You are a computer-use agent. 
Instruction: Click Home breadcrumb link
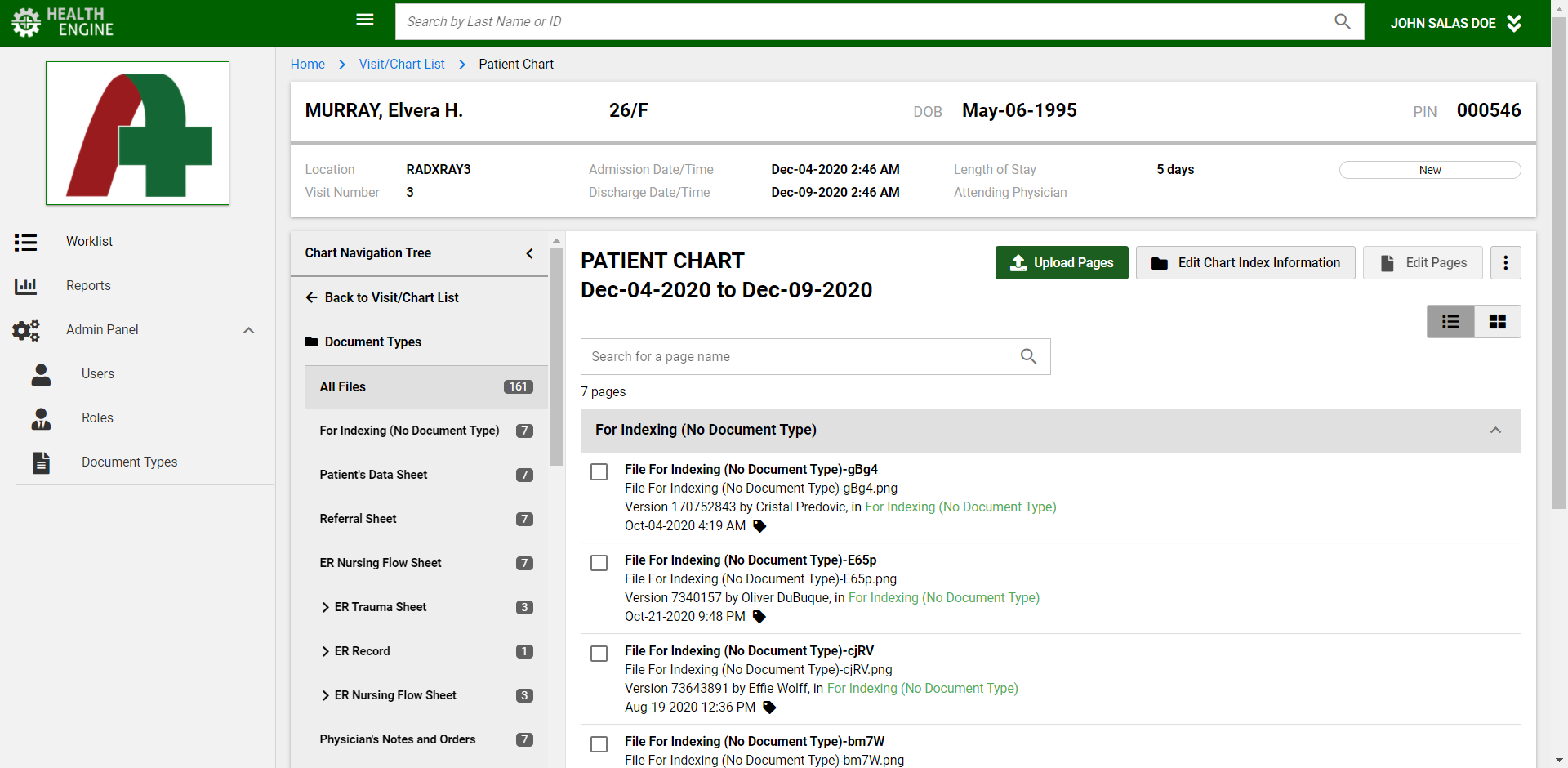point(308,65)
